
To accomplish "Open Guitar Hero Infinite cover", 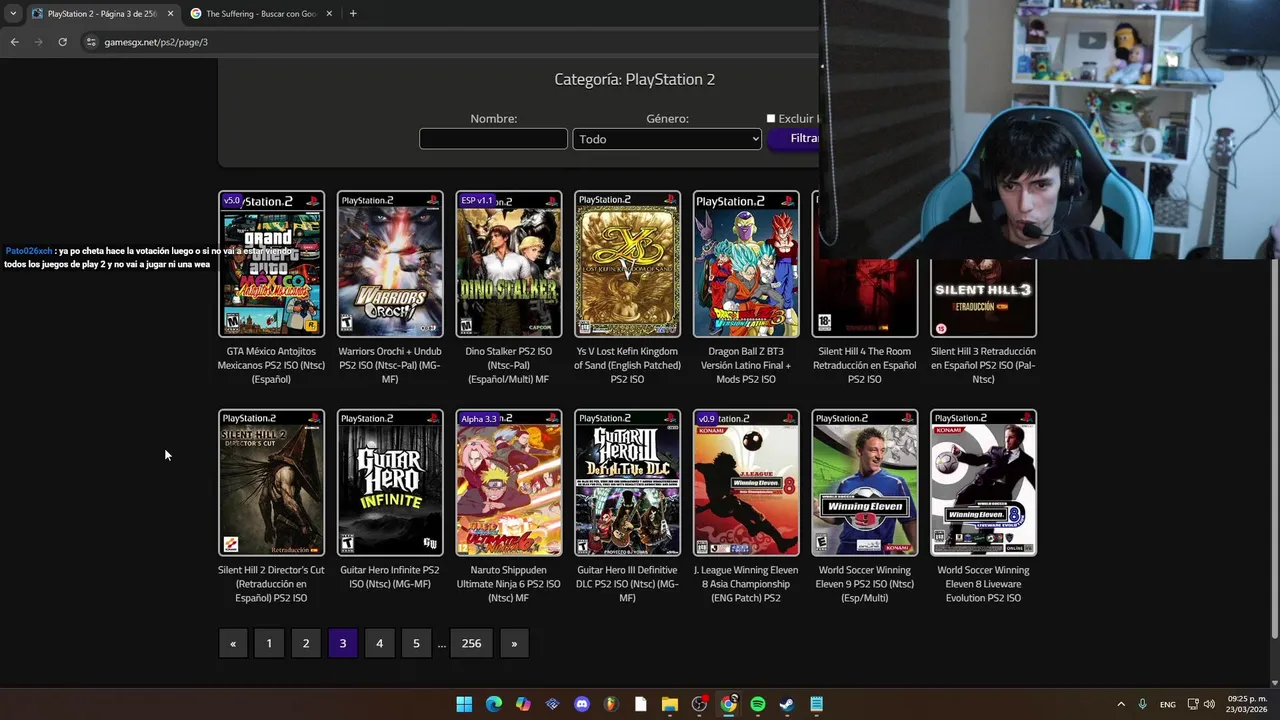I will [x=390, y=483].
